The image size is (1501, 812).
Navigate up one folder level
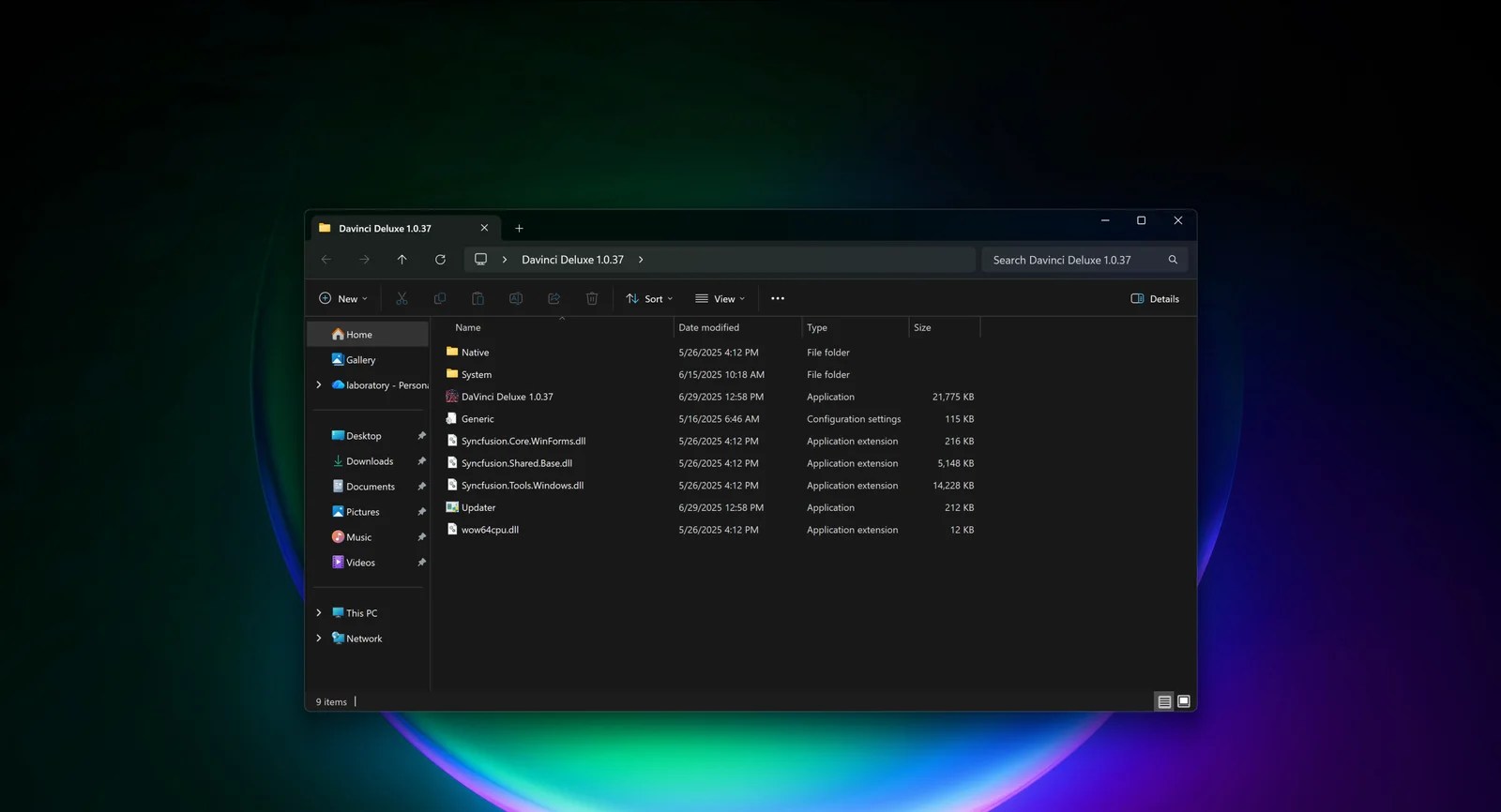pyautogui.click(x=402, y=260)
